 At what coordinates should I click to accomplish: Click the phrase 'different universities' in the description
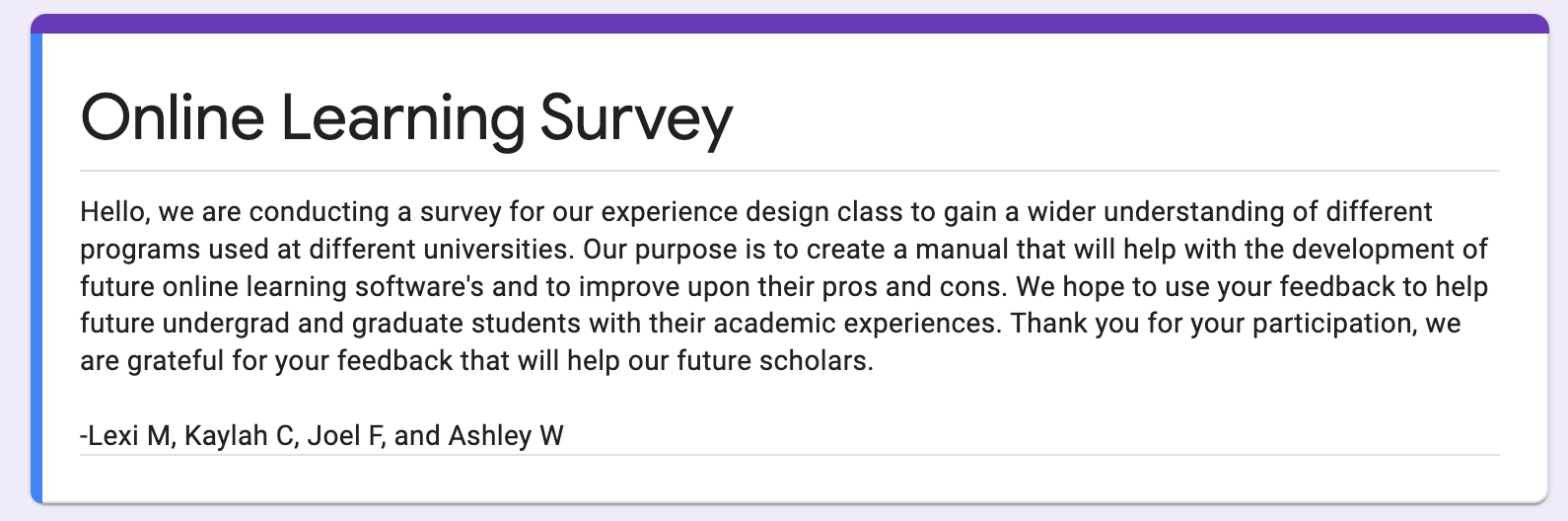(441, 249)
